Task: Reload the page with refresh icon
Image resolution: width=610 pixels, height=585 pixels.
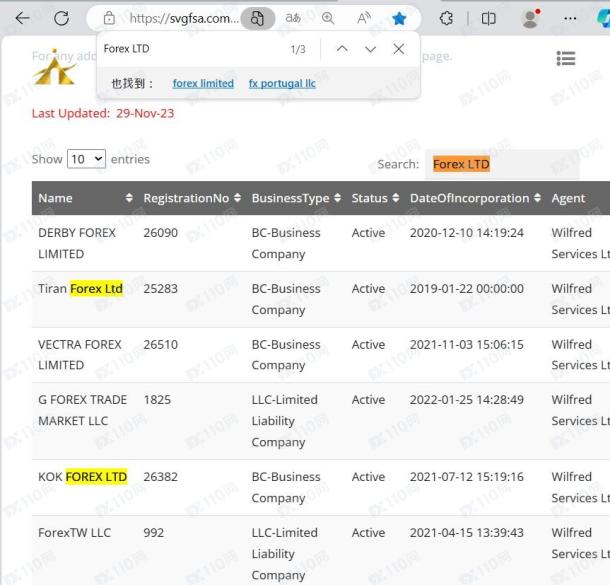Action: click(61, 18)
